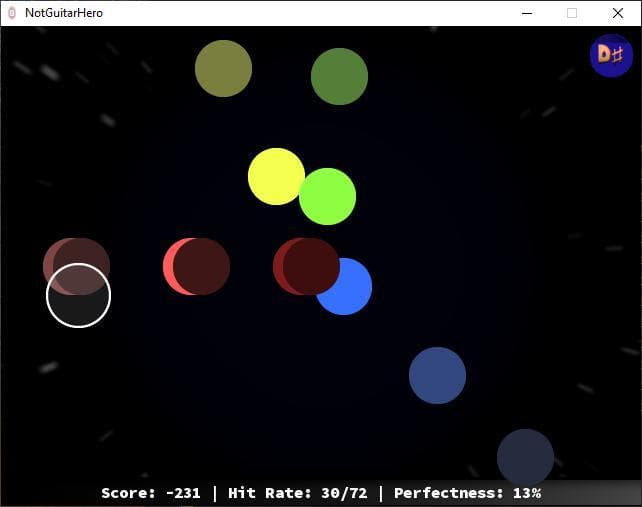
Task: Hit the bright green circle
Action: tap(328, 197)
